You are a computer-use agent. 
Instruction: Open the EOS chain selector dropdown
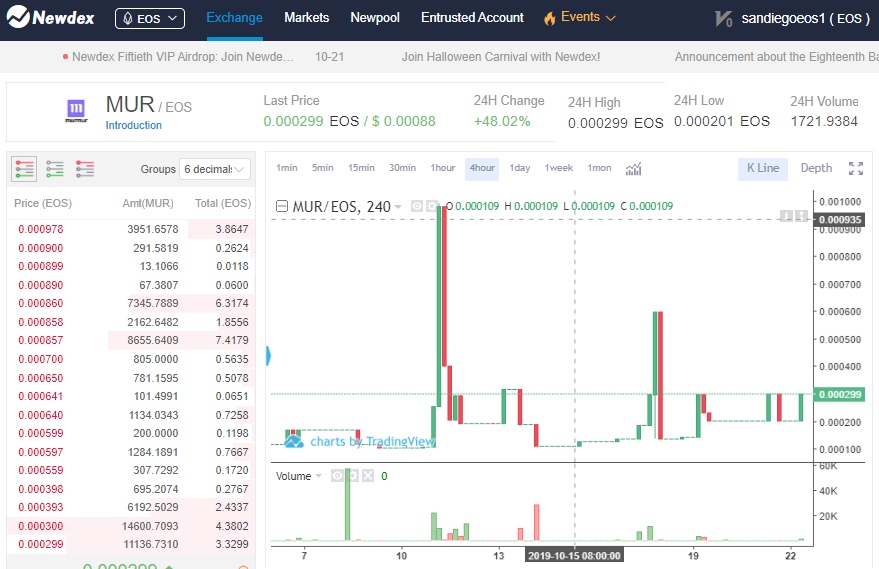(x=150, y=18)
